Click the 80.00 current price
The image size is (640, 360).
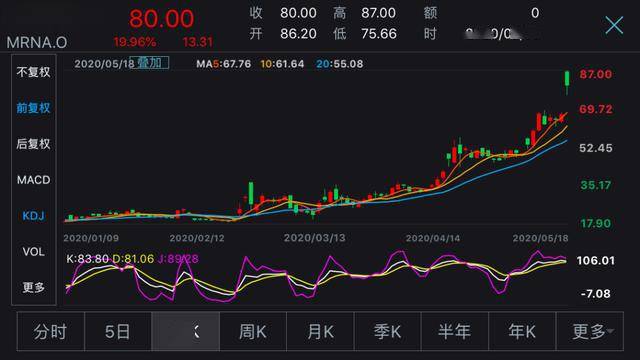(162, 19)
